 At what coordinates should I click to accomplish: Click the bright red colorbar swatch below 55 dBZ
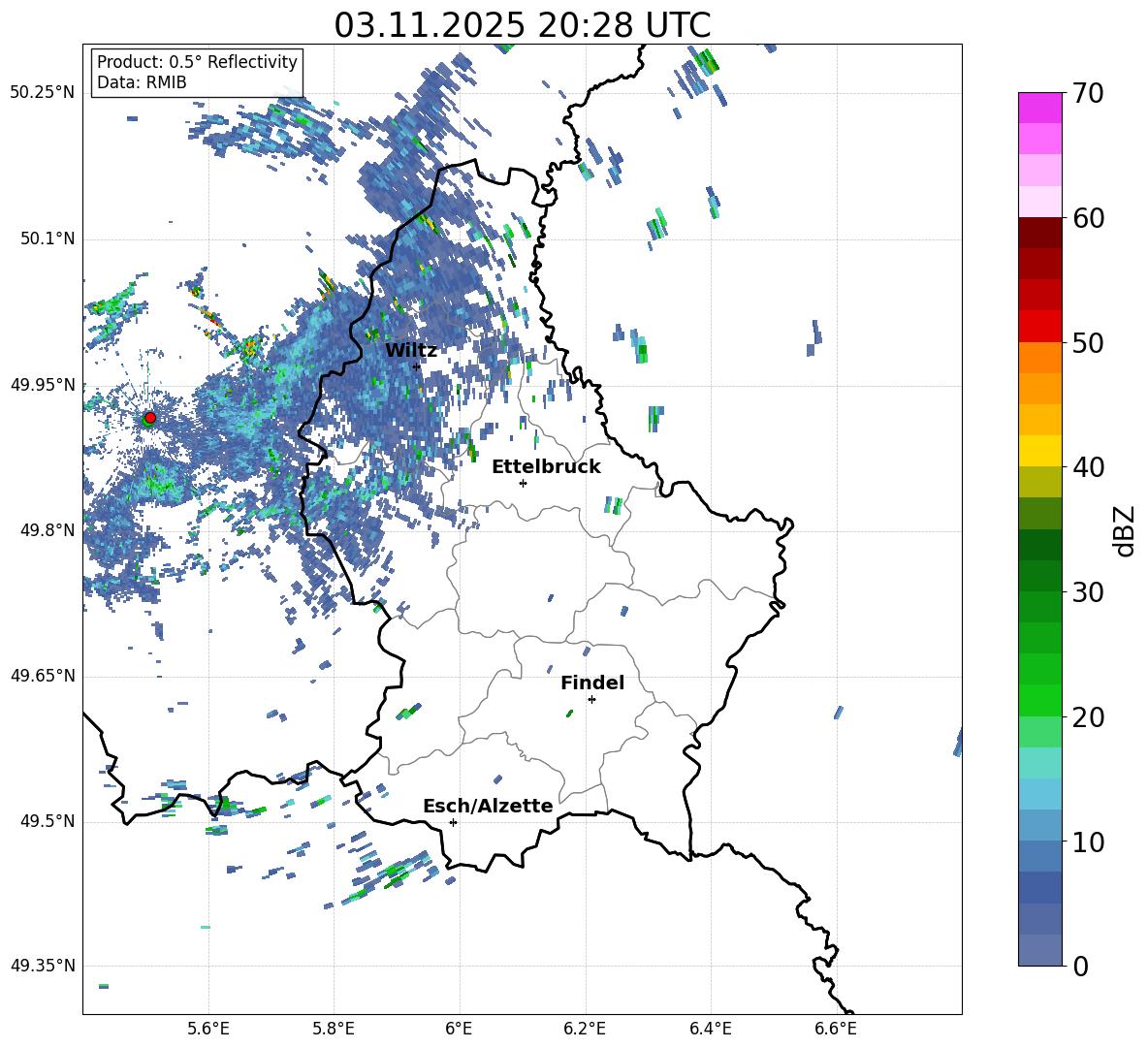[1039, 327]
